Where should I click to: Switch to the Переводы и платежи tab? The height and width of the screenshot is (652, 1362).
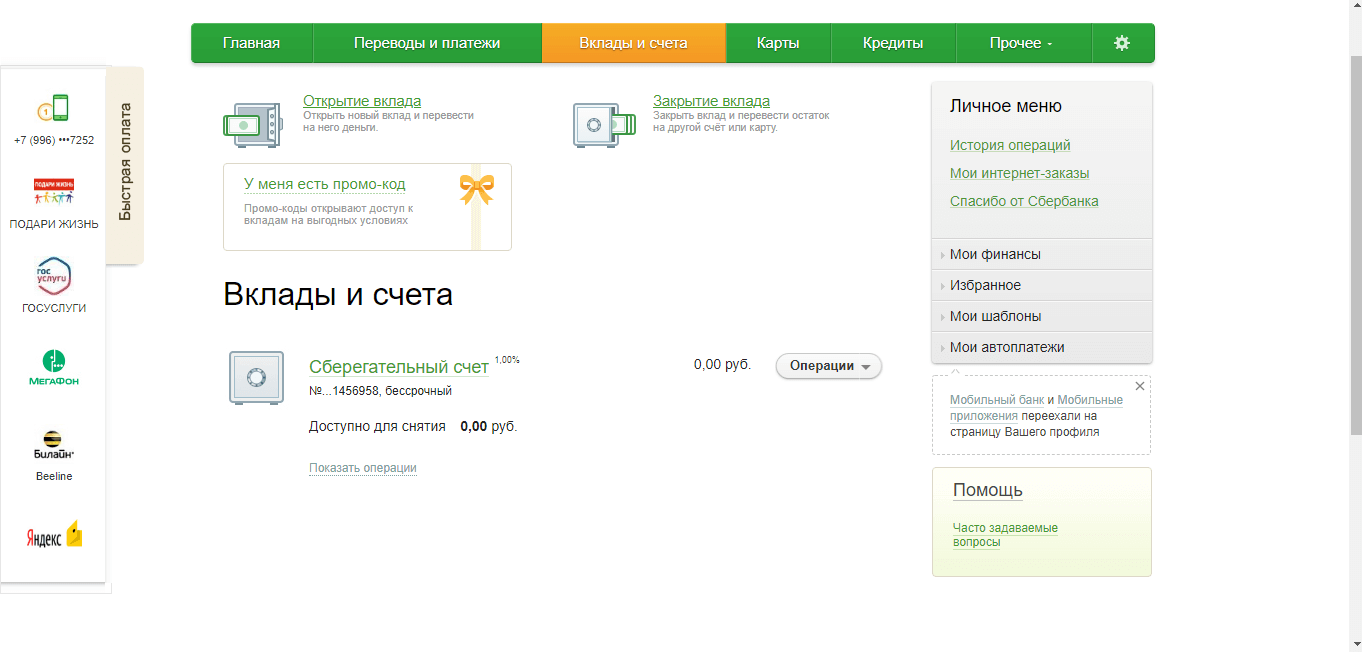(427, 43)
